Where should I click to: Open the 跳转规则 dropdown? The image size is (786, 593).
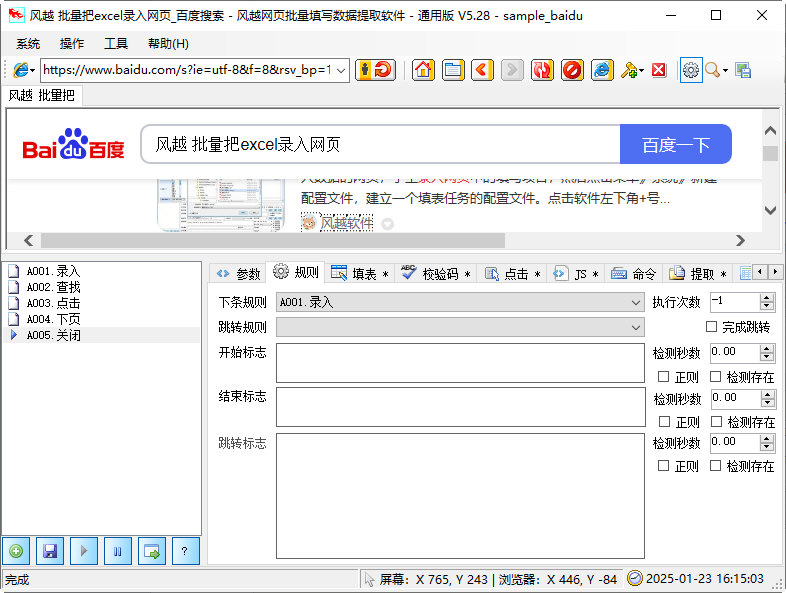pyautogui.click(x=636, y=327)
